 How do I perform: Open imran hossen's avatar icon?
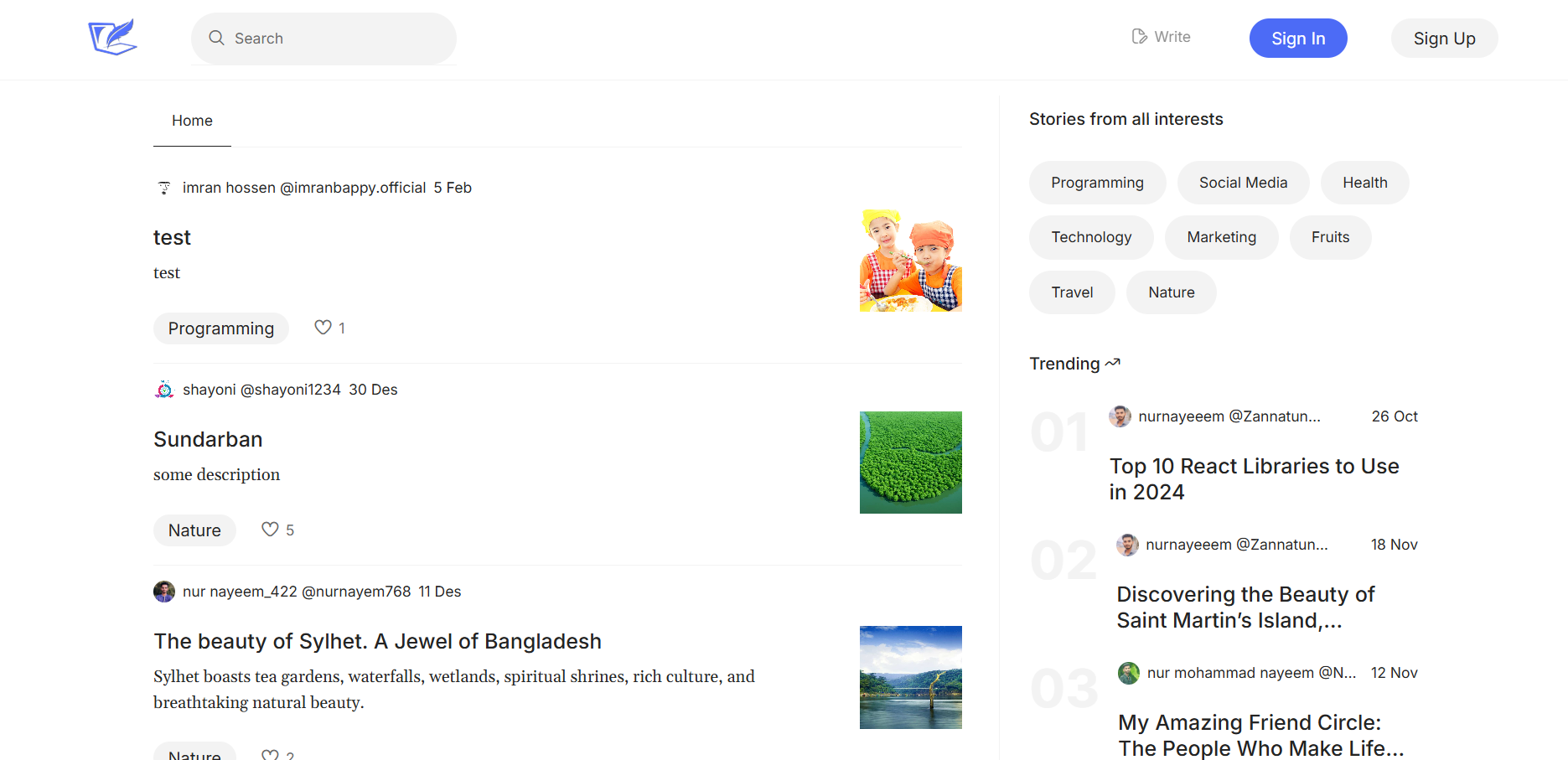(x=164, y=188)
